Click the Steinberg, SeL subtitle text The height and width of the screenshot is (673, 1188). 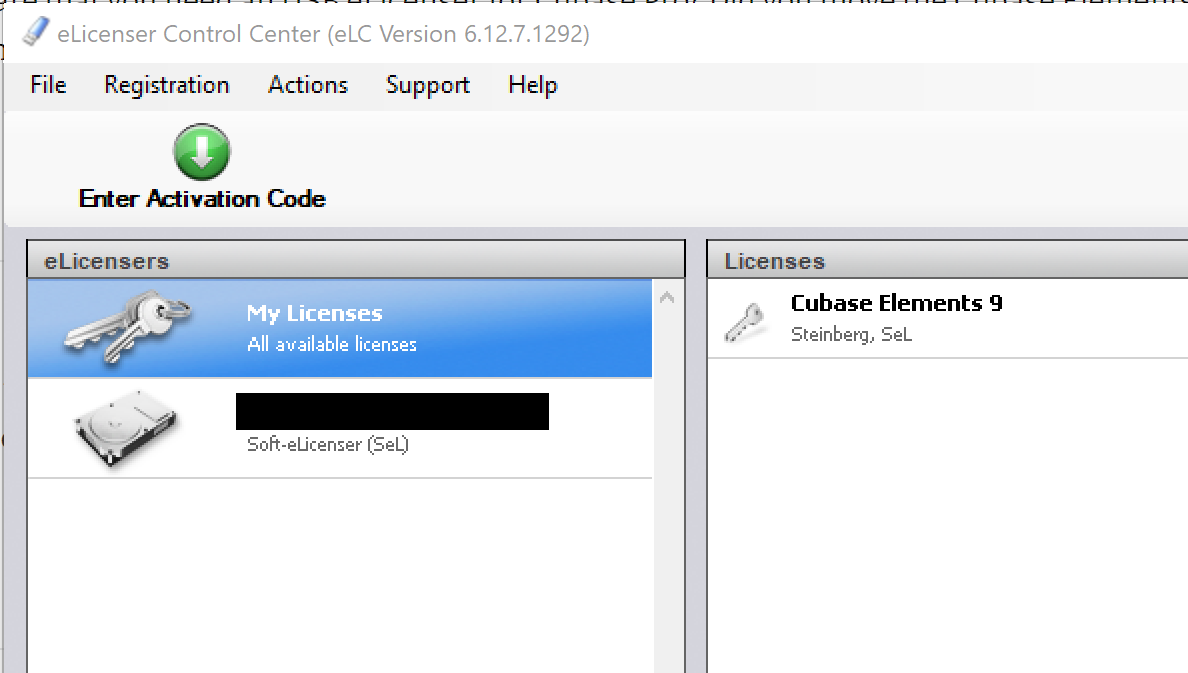(851, 334)
